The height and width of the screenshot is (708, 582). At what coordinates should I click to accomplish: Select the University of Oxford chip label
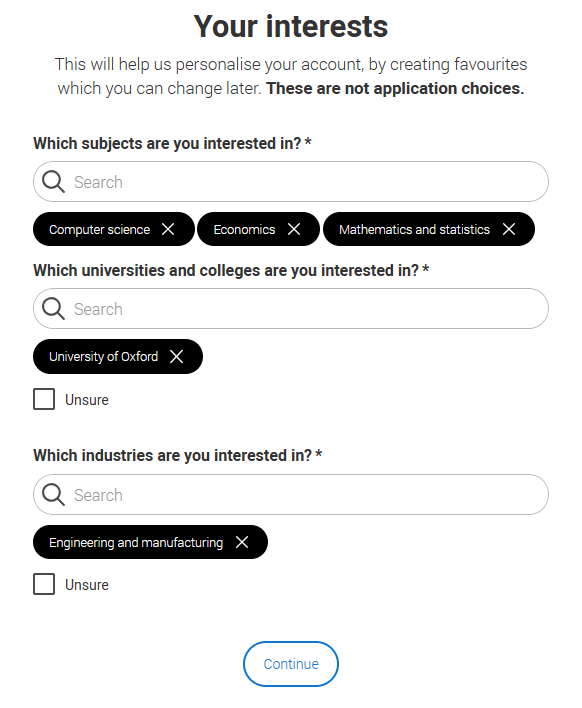103,357
